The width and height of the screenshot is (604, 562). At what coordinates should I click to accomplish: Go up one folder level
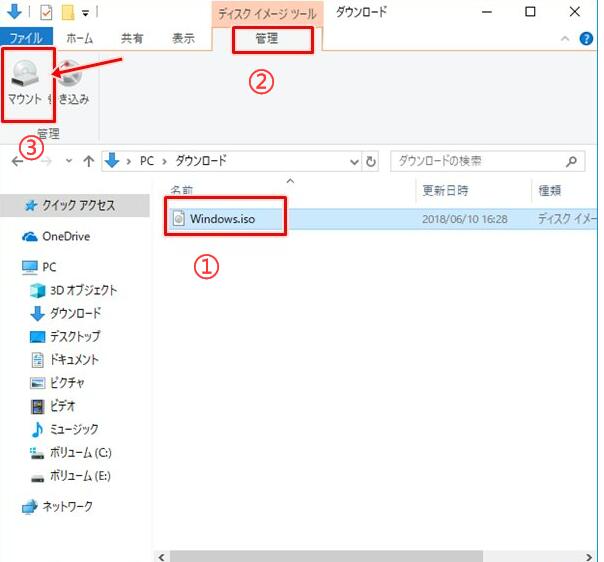click(89, 161)
